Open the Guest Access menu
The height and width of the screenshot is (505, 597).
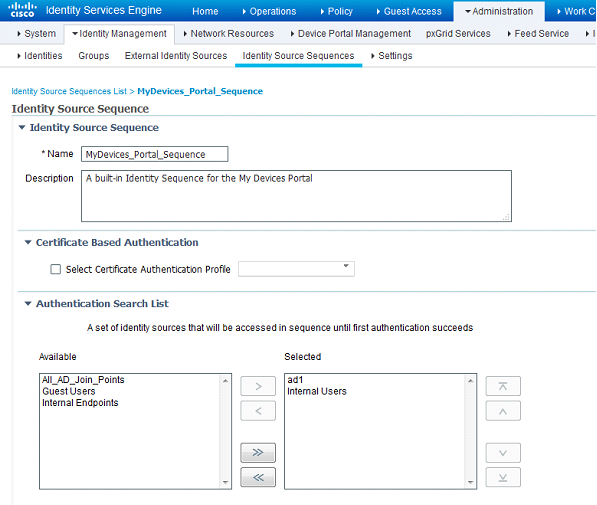point(409,11)
